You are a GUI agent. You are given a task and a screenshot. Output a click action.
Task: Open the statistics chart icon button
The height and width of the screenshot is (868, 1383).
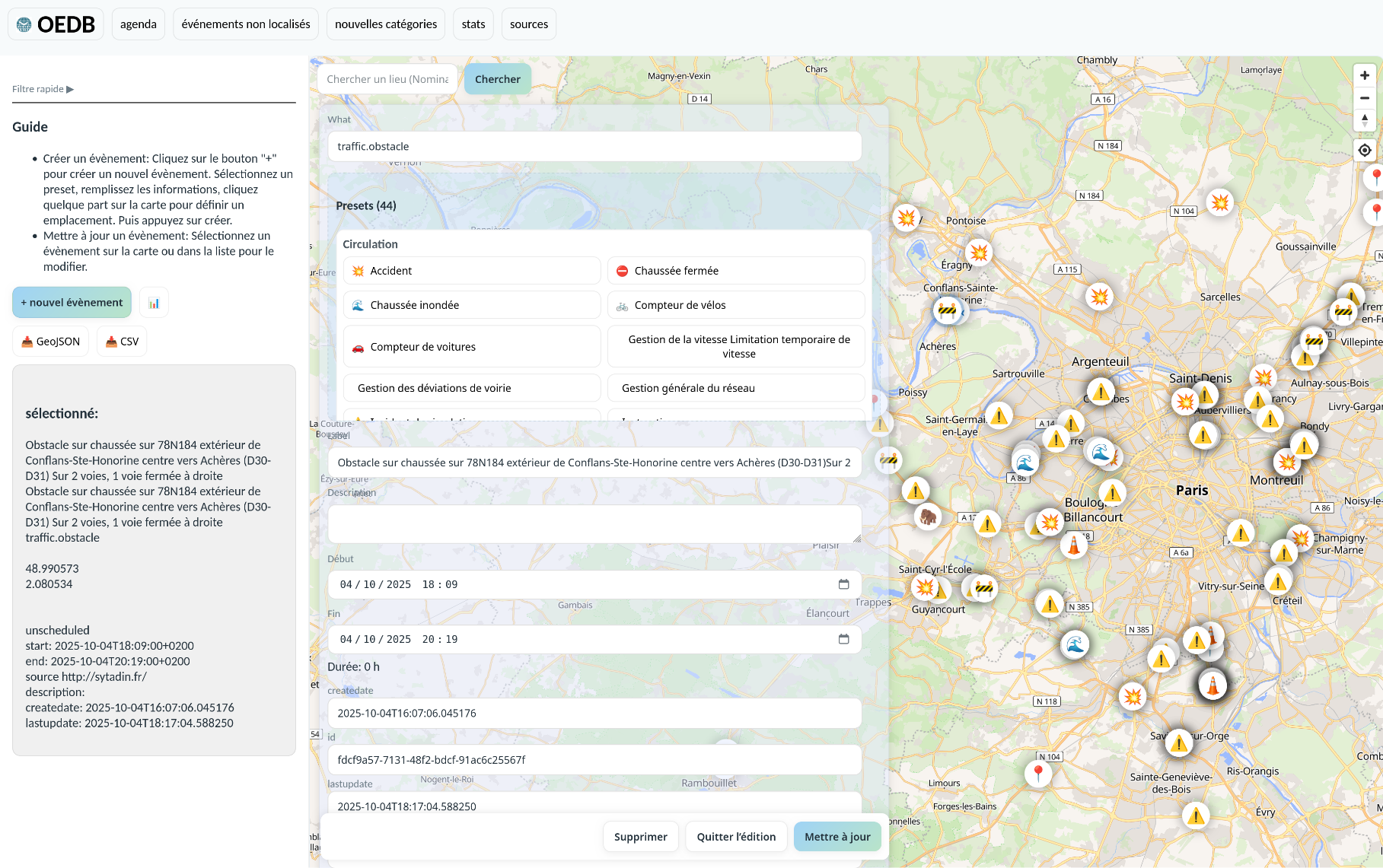(154, 303)
